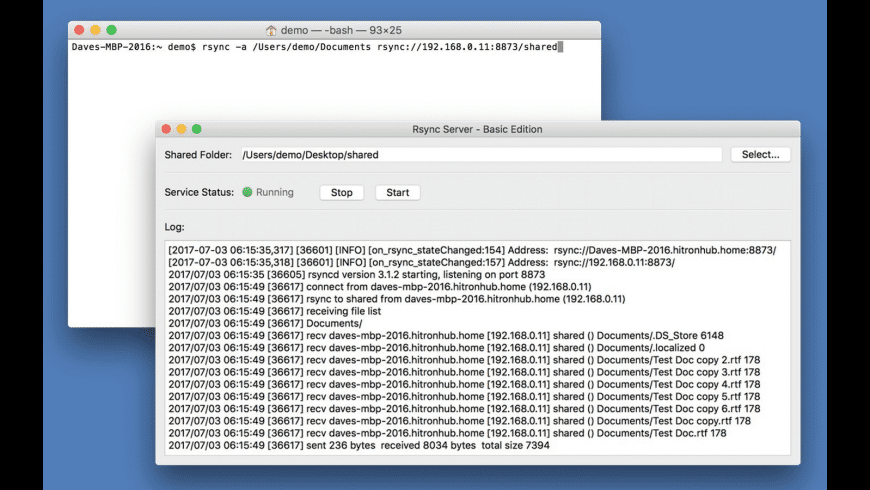
Task: Click the Running status text
Action: (x=275, y=193)
